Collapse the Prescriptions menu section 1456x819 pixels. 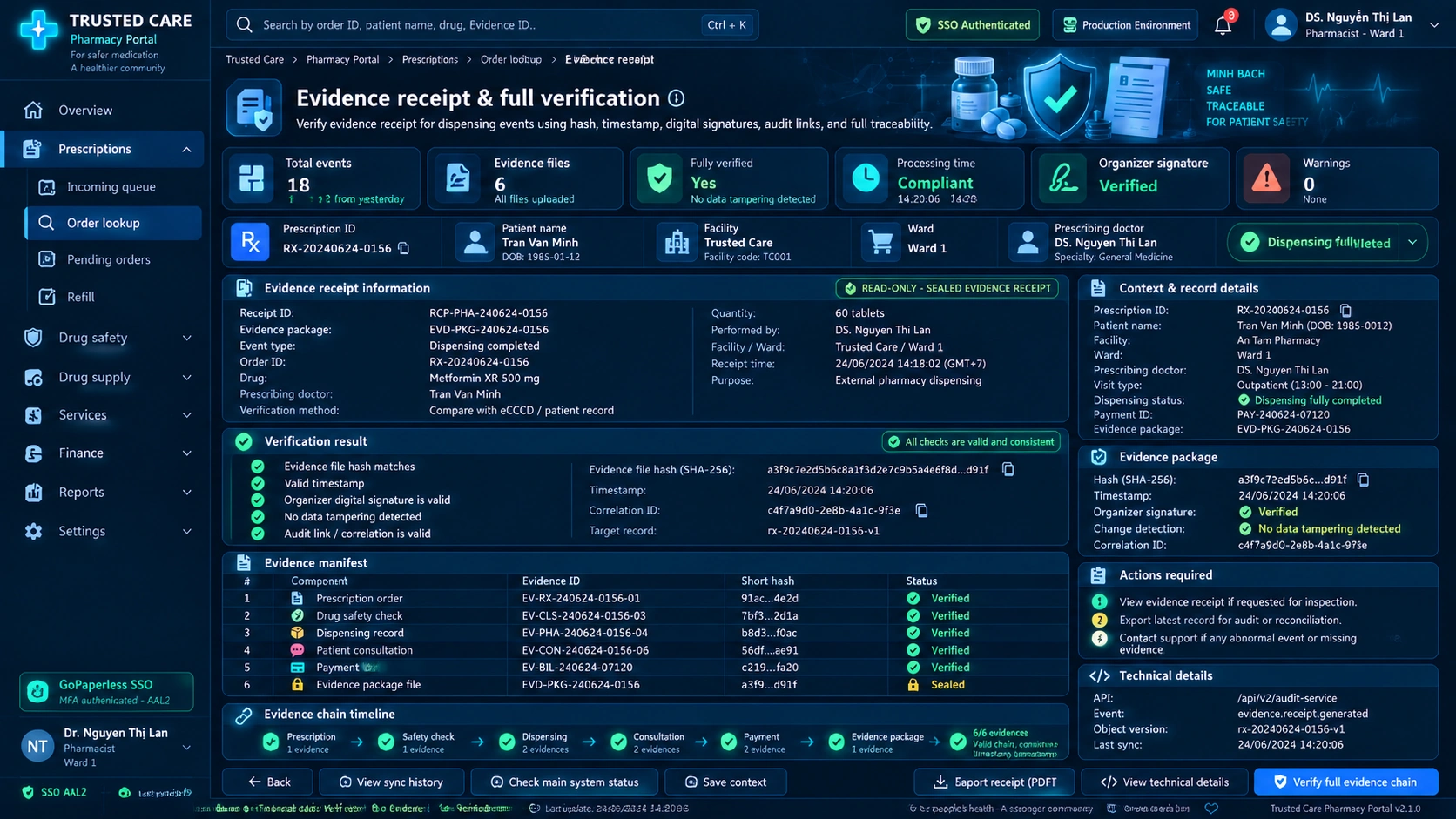(186, 150)
